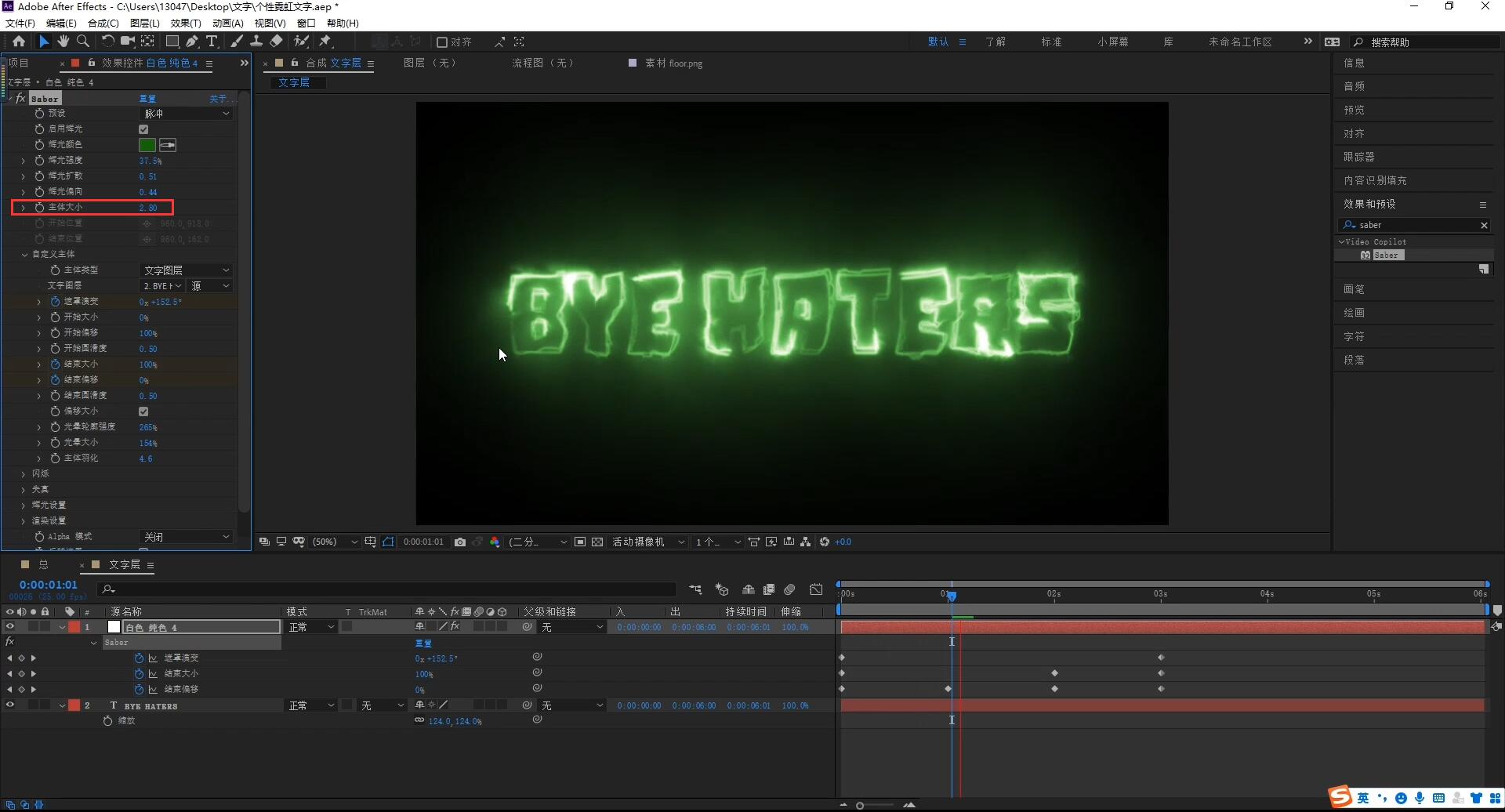The image size is (1505, 812).
Task: Open the 对齐 panel on the right sidebar
Action: tap(1354, 133)
